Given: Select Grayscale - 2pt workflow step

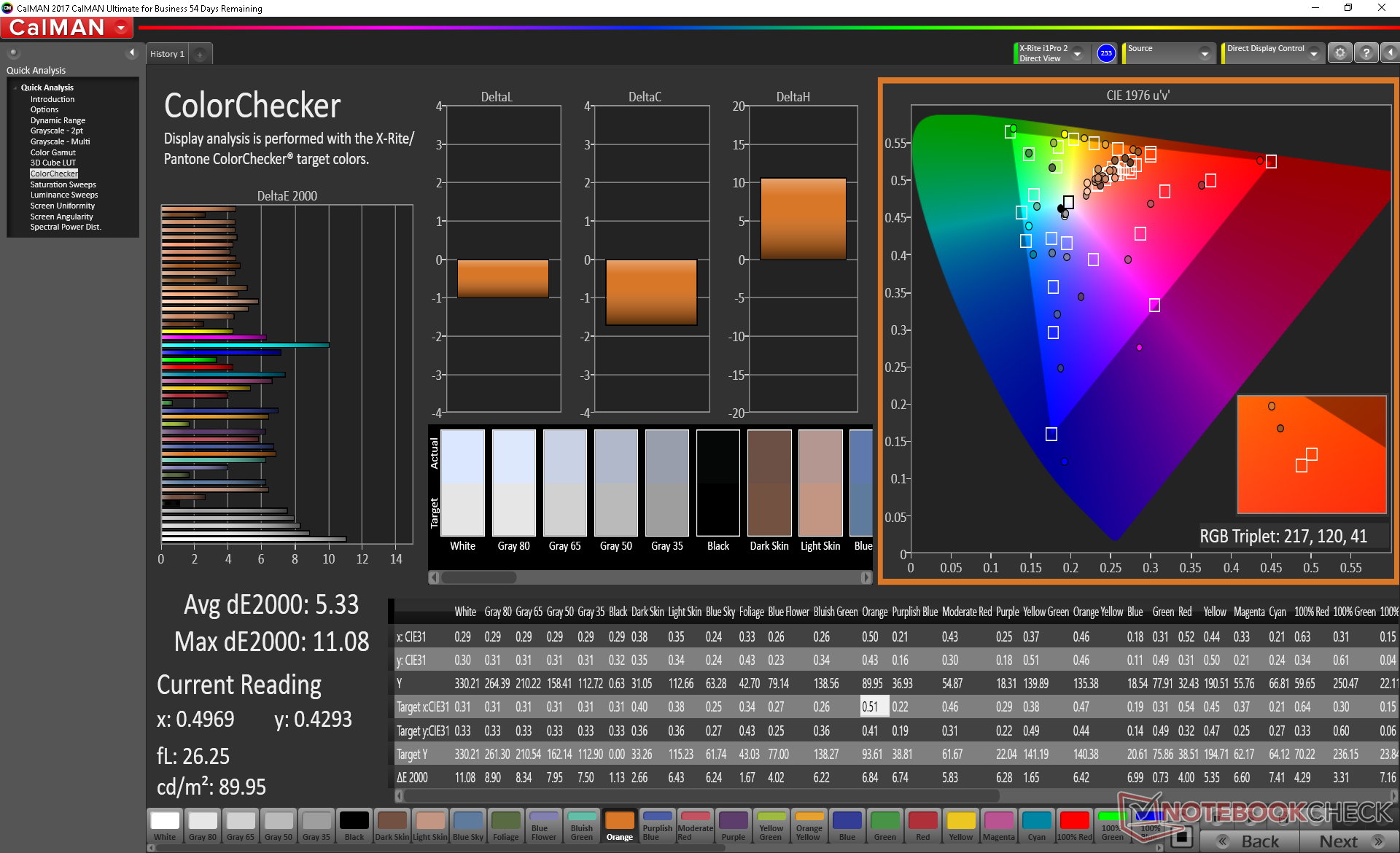Looking at the screenshot, I should coord(57,131).
